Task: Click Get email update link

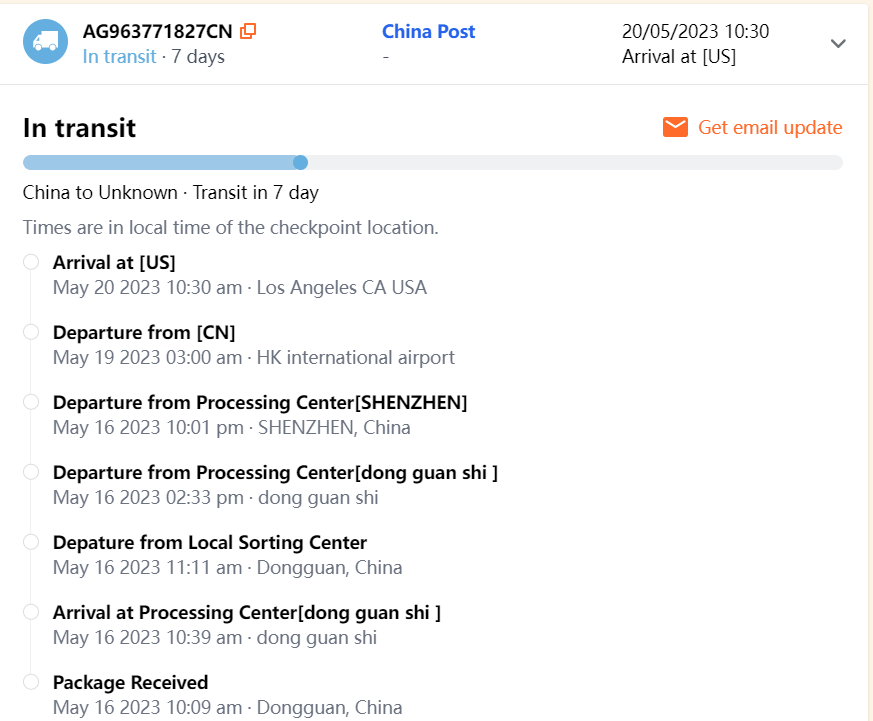Action: (770, 128)
